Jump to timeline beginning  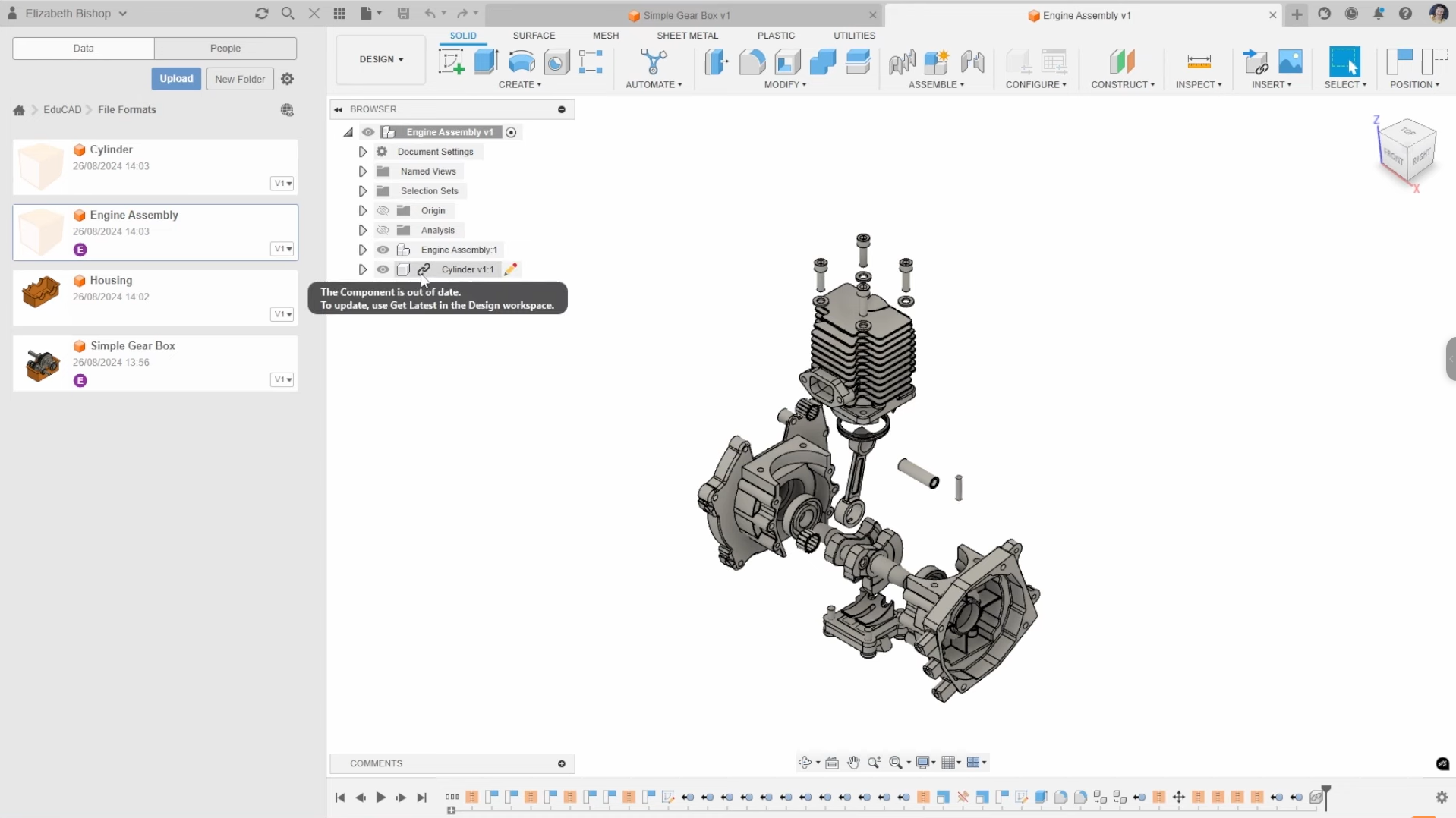pyautogui.click(x=340, y=798)
